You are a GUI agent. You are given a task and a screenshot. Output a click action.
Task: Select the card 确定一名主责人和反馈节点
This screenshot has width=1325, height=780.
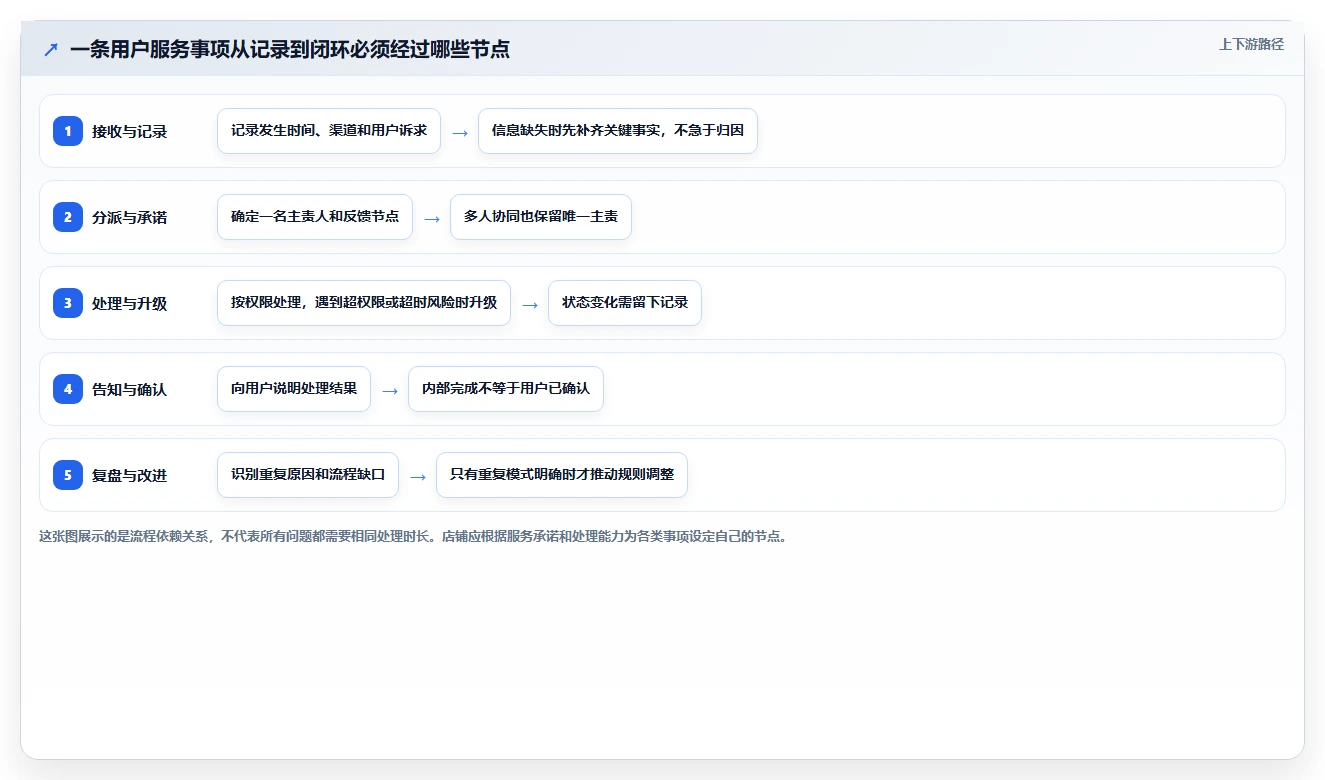click(x=315, y=217)
